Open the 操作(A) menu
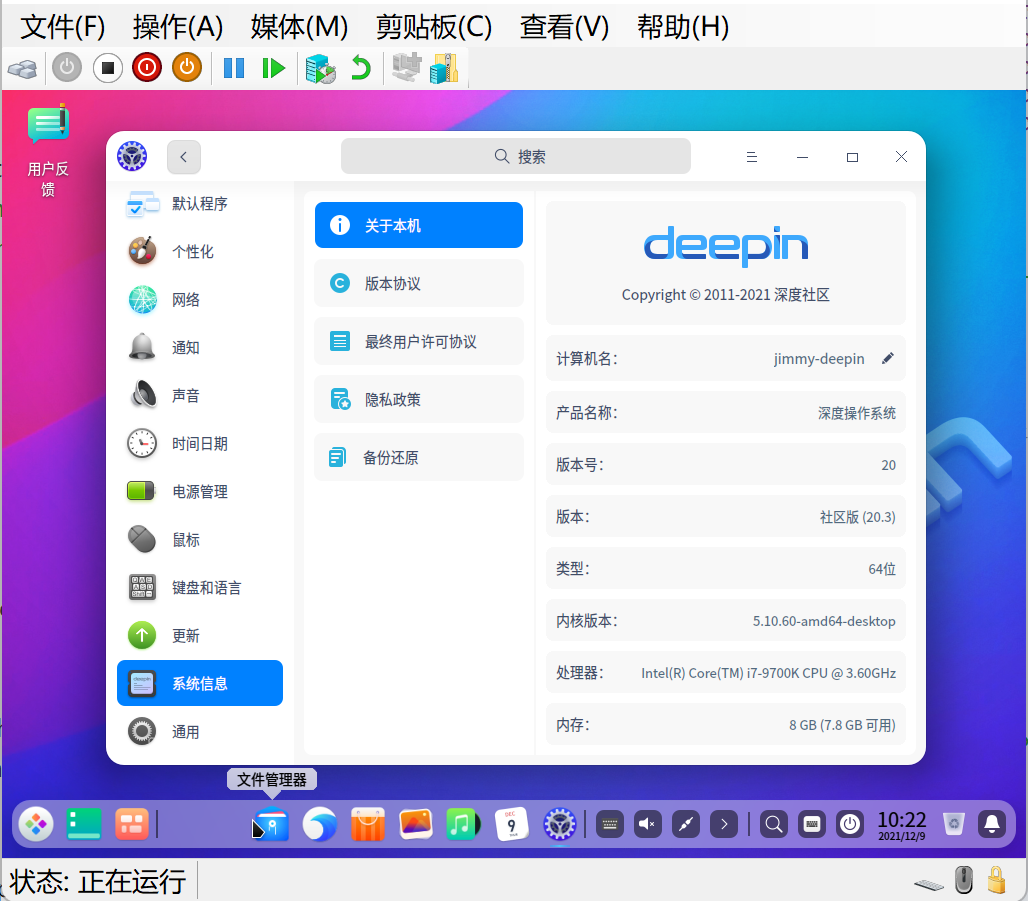 point(178,27)
